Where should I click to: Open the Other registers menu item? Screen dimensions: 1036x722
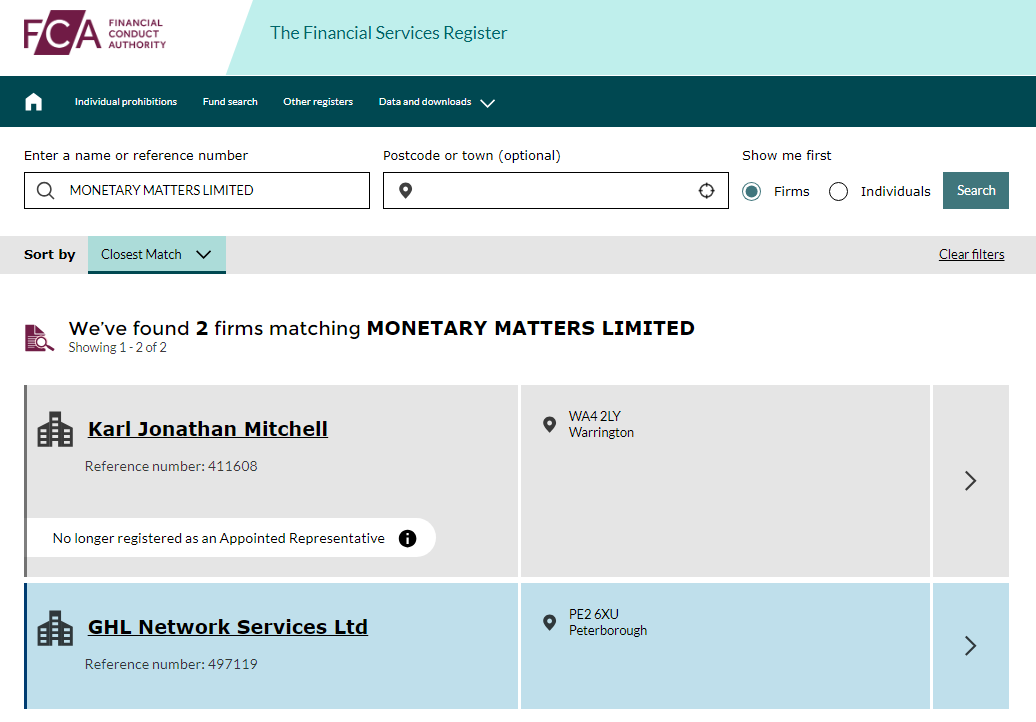click(x=318, y=102)
